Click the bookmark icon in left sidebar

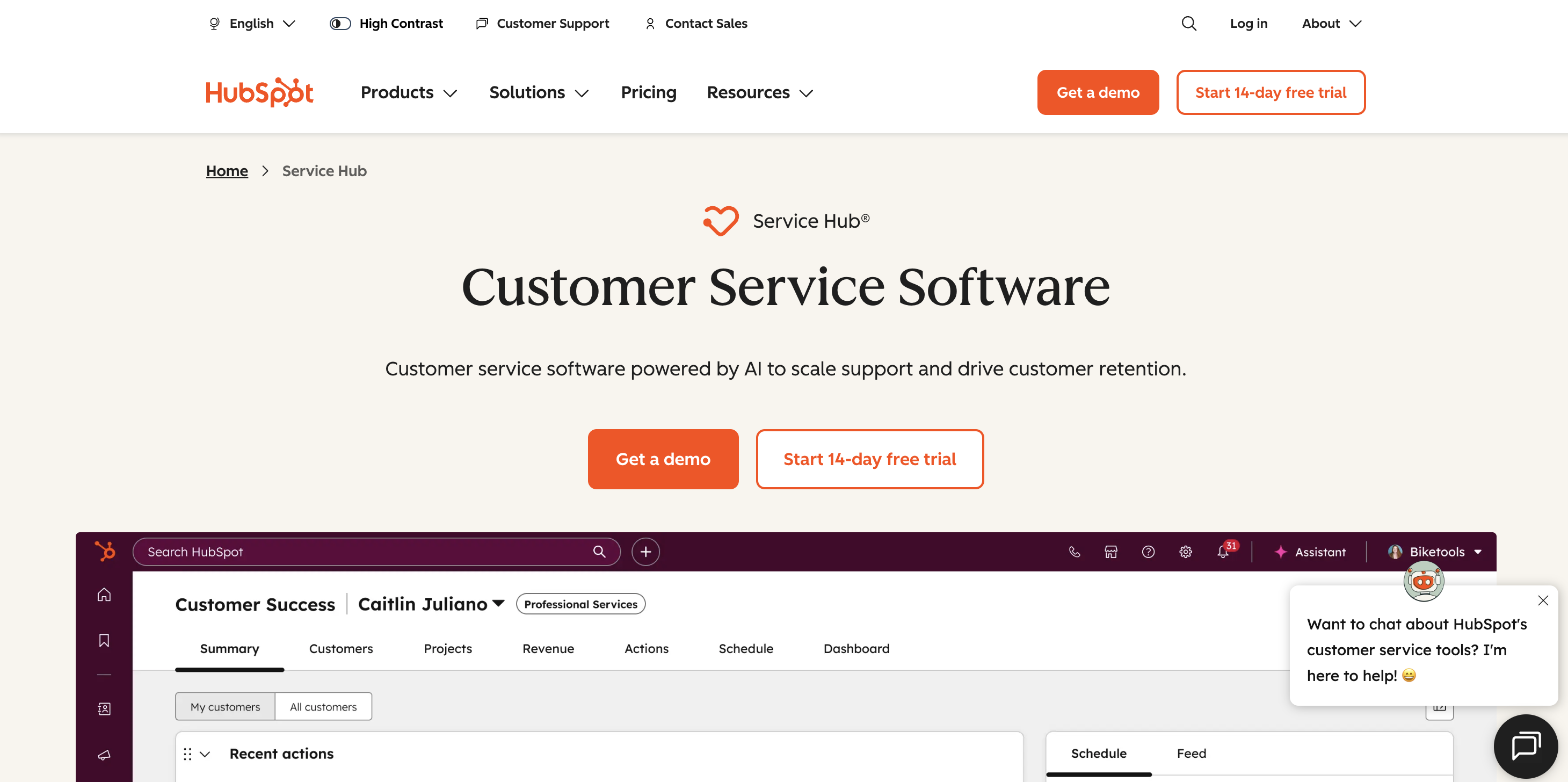click(x=104, y=641)
